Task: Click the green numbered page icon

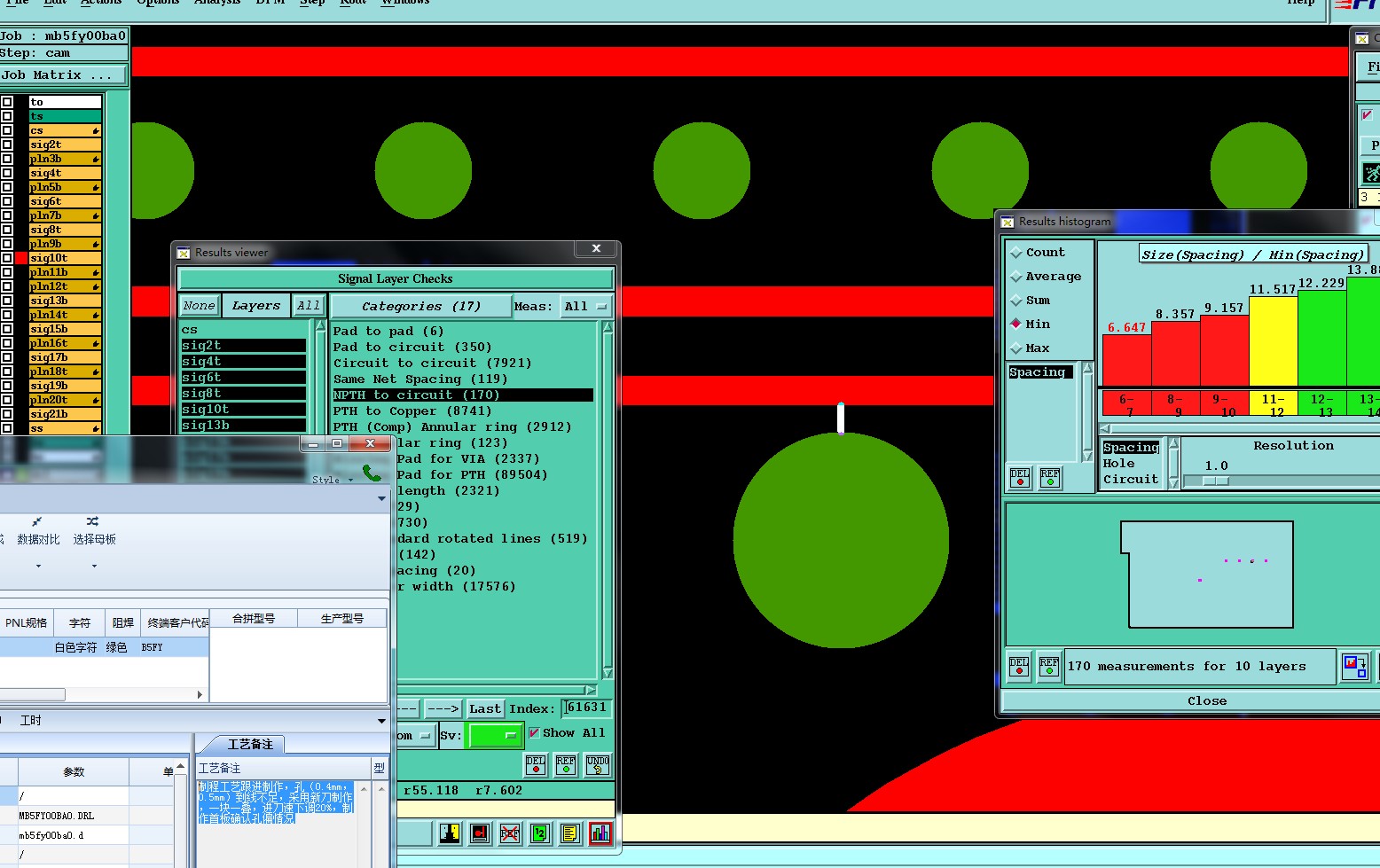Action: [540, 833]
